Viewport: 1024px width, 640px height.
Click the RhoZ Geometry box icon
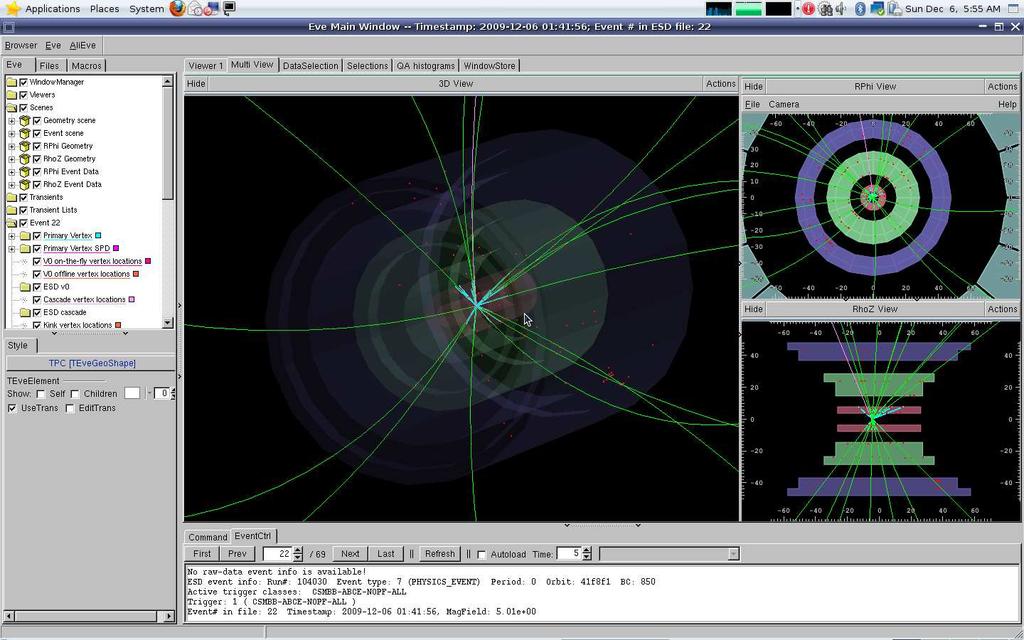25,159
